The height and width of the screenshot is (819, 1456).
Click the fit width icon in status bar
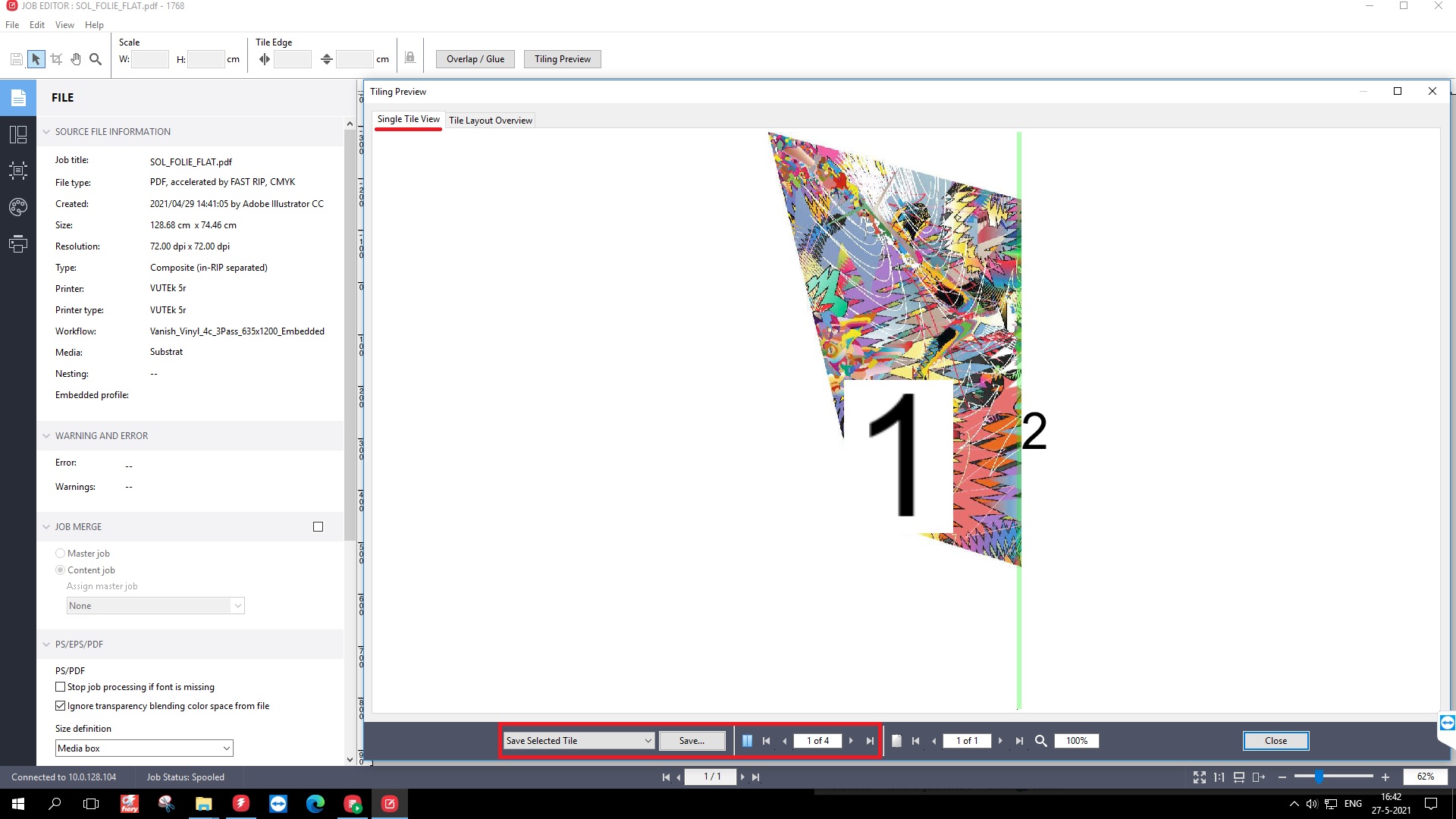tap(1238, 777)
